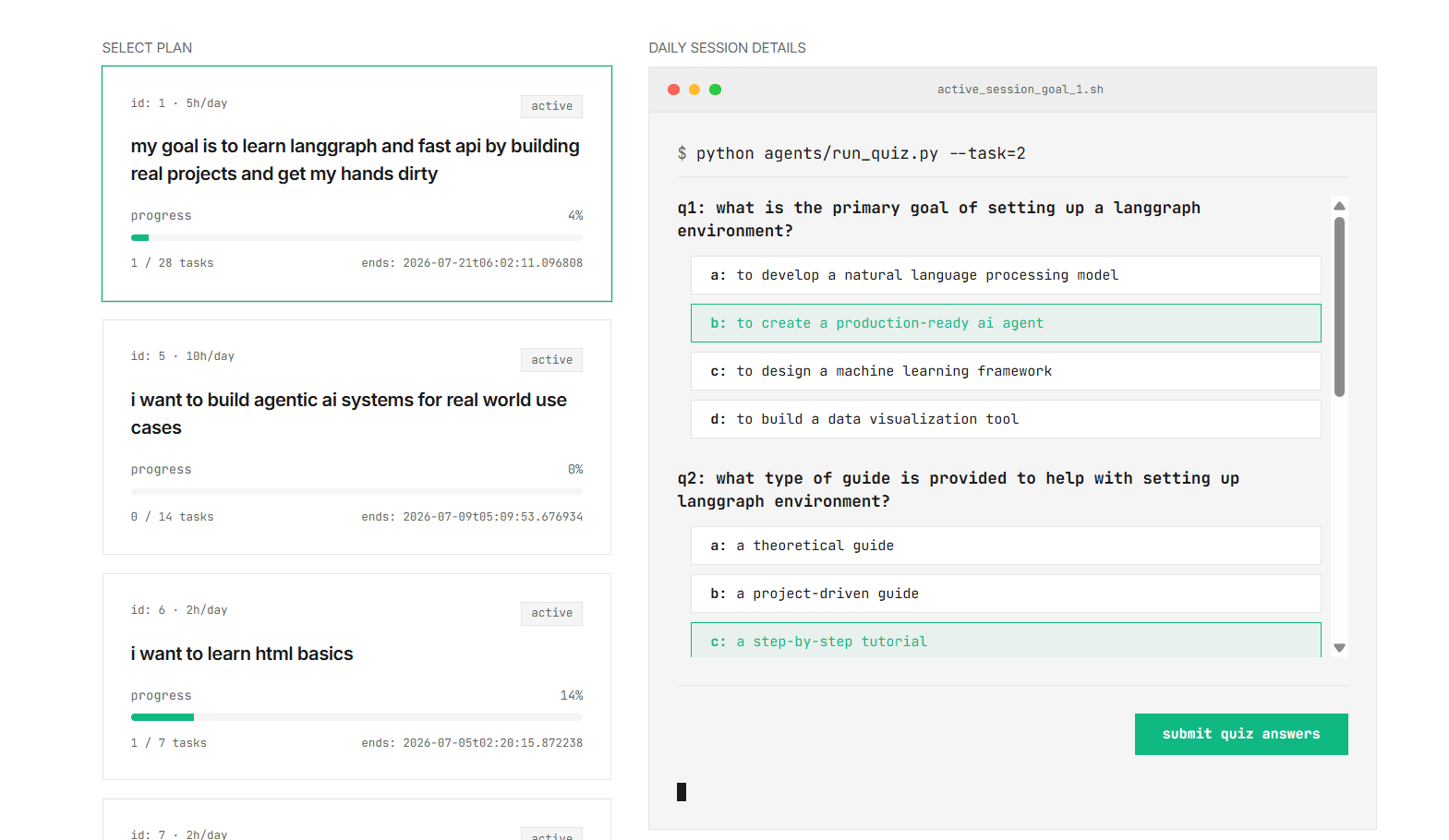1449x840 pixels.
Task: Click the q2 question text about guide type
Action: 958,490
